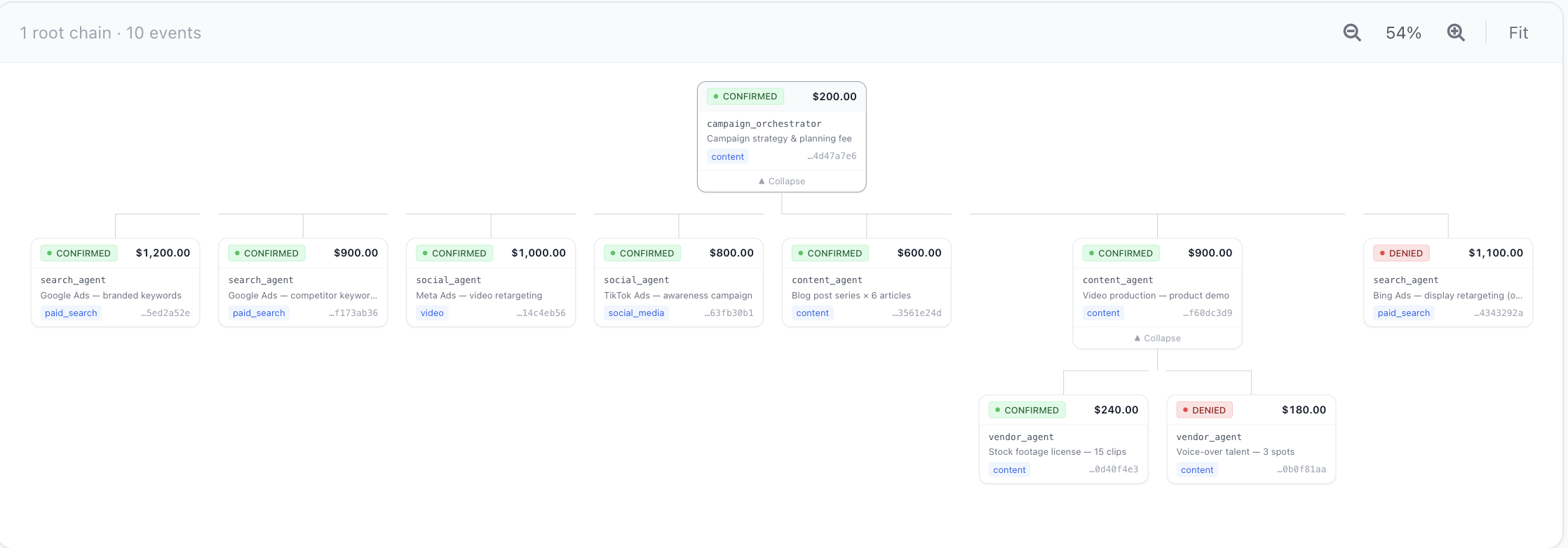Click the hash …4d47a7e6
This screenshot has width=1568, height=548.
click(832, 156)
